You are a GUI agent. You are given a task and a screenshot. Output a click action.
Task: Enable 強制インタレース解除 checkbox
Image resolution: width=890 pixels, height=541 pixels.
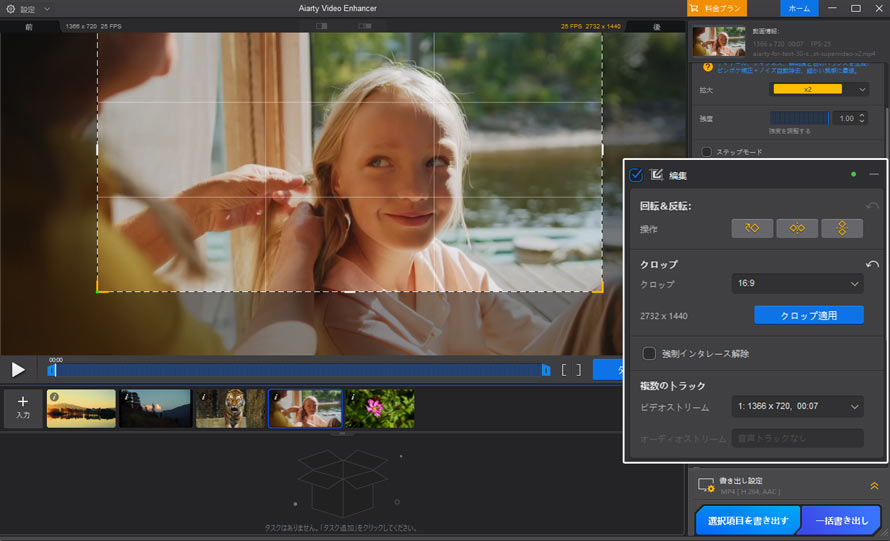(649, 354)
